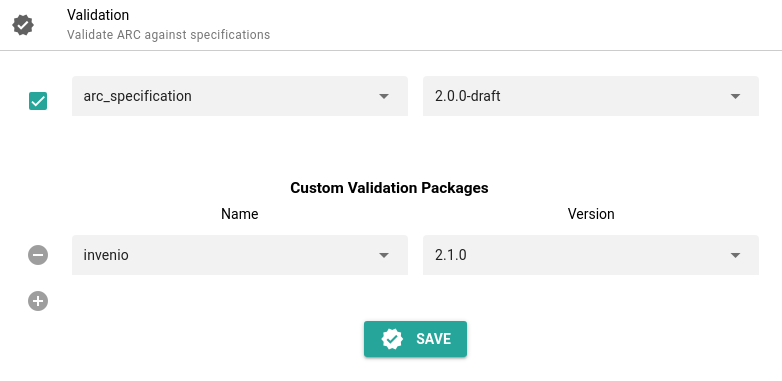
Task: Click the SAVE text label
Action: point(433,339)
